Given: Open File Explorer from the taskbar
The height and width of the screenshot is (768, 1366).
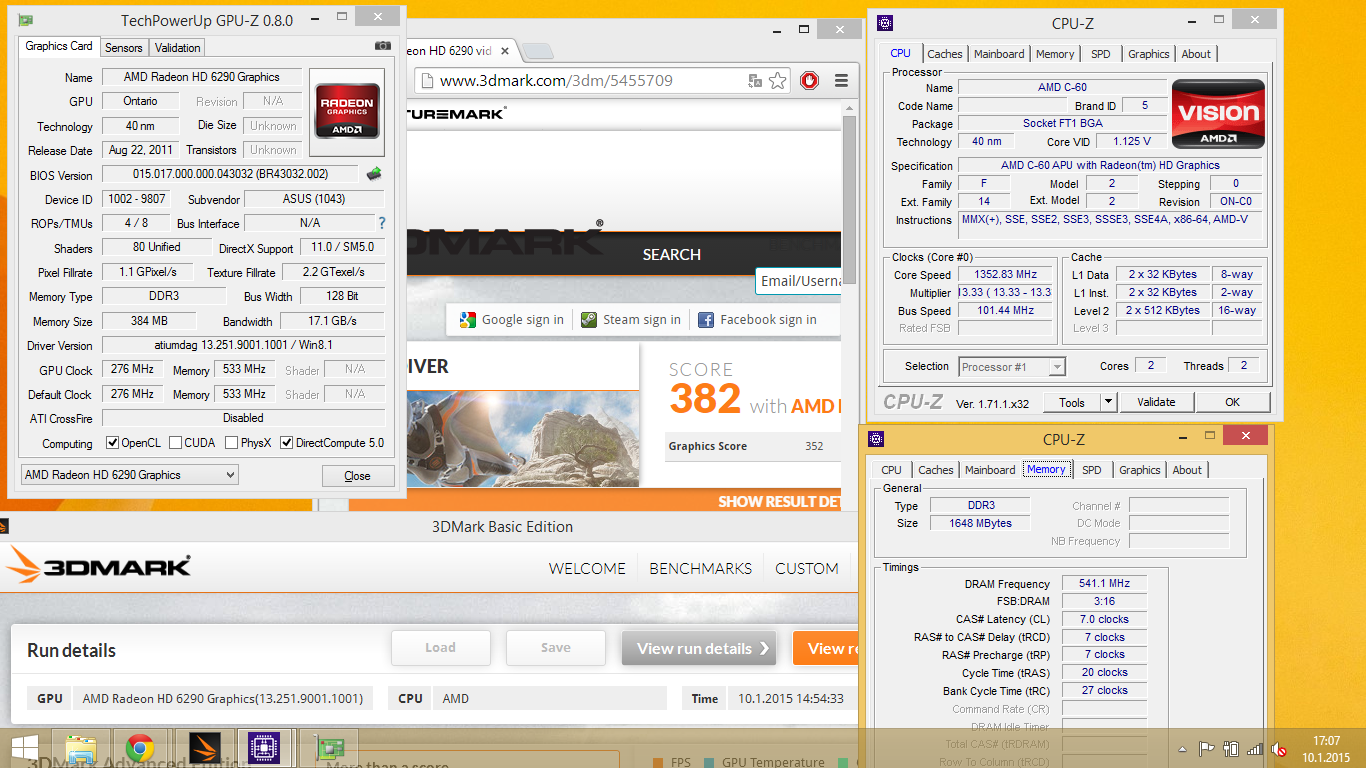Looking at the screenshot, I should pos(81,749).
